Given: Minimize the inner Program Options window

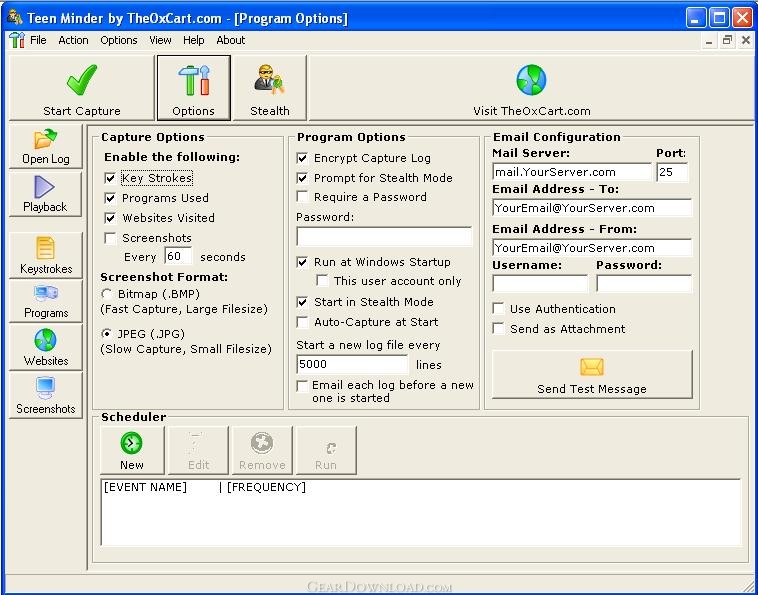Looking at the screenshot, I should coord(709,41).
